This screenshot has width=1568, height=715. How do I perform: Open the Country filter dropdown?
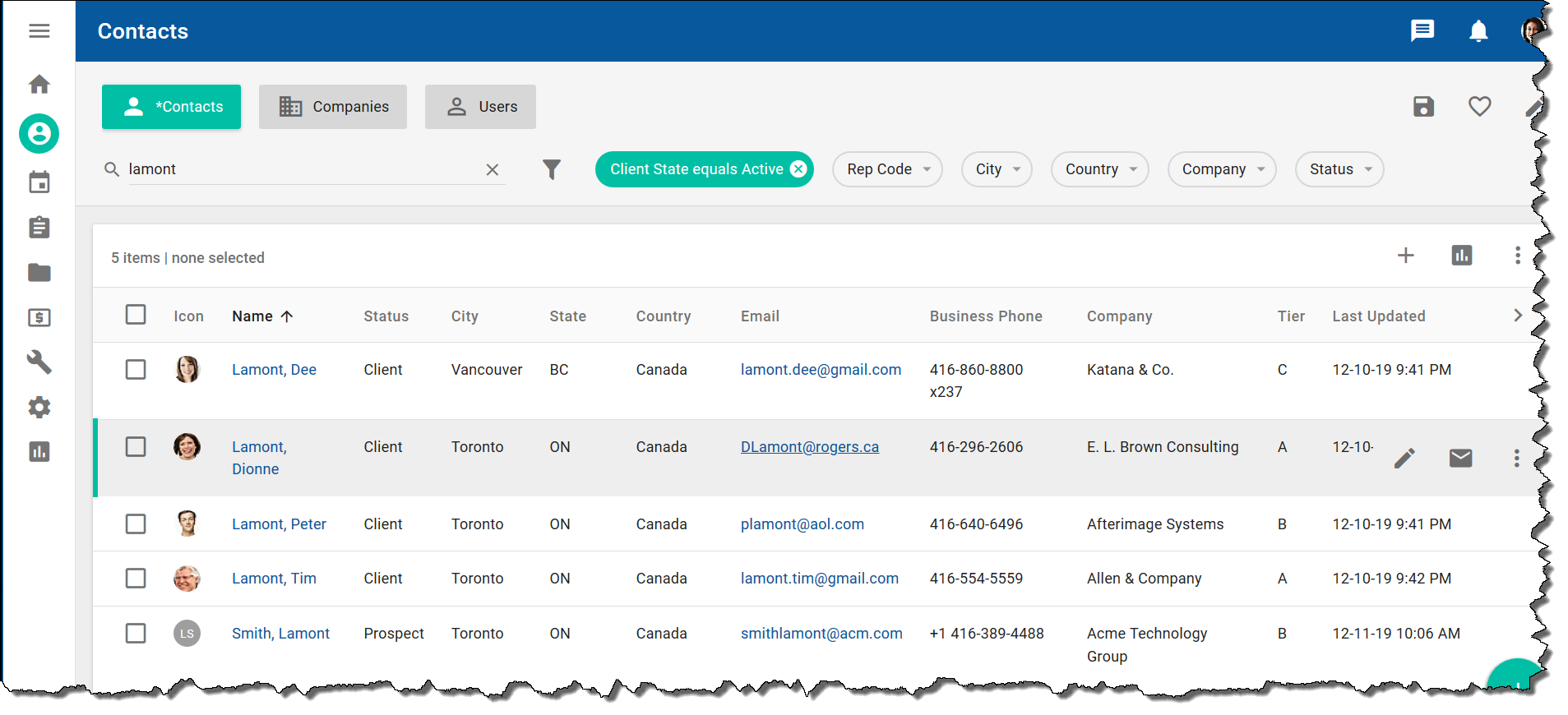(x=1099, y=169)
